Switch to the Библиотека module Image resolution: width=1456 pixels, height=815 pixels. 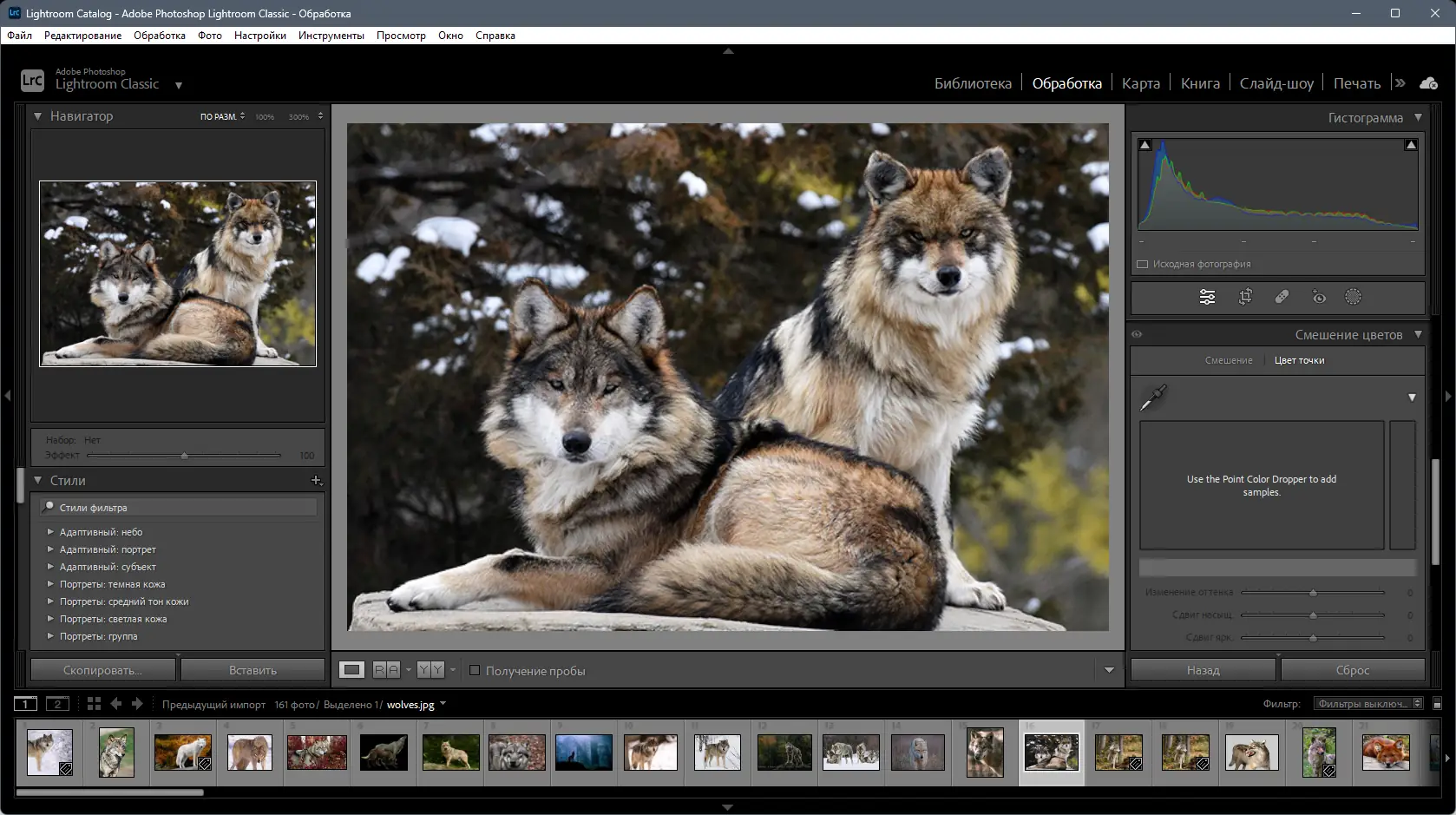(x=973, y=82)
